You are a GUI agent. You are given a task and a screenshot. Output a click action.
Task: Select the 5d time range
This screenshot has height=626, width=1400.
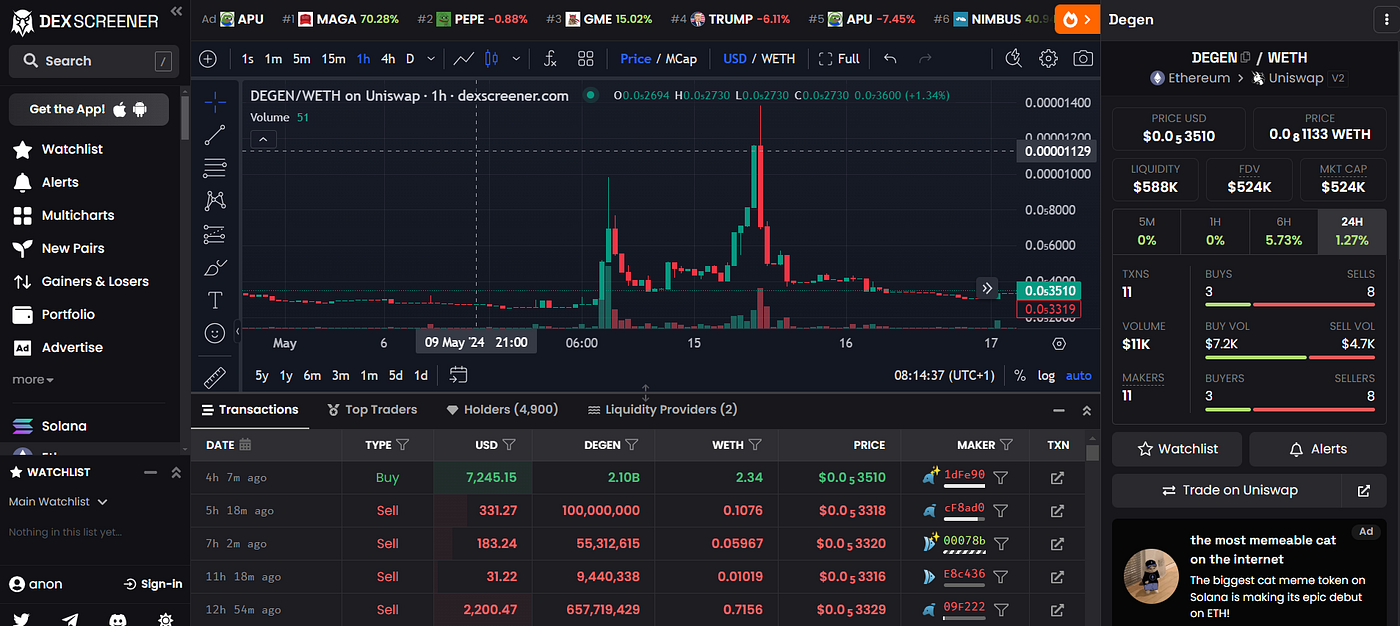coord(395,375)
